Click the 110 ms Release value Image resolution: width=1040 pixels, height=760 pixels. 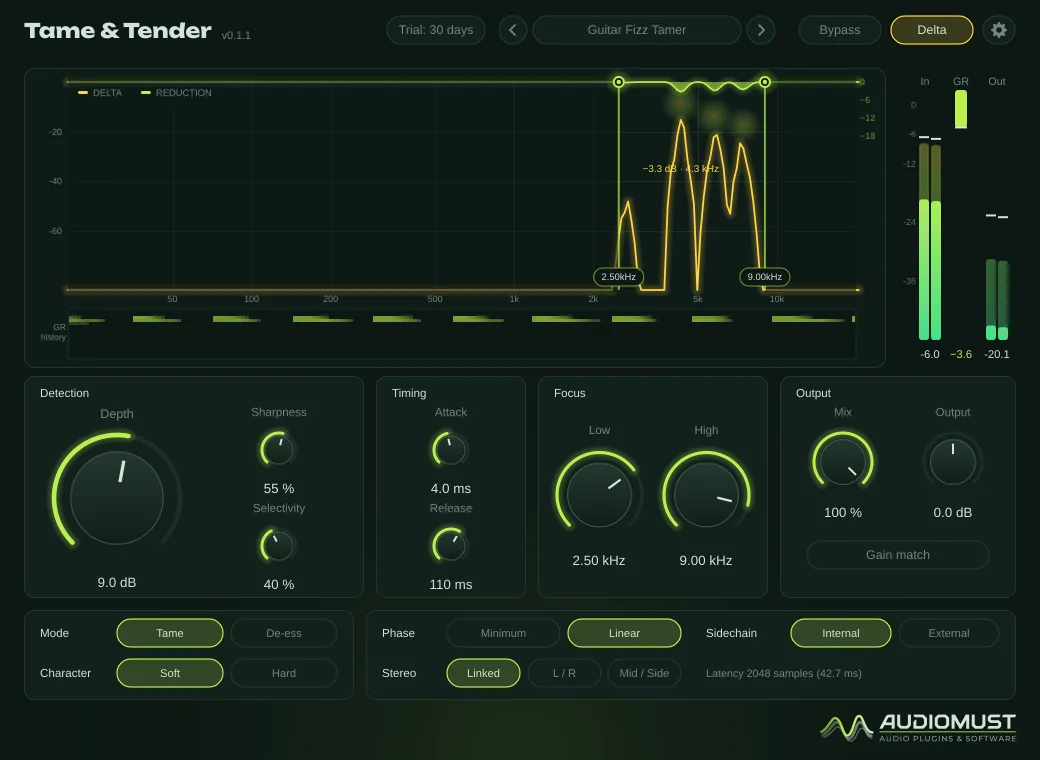[451, 585]
